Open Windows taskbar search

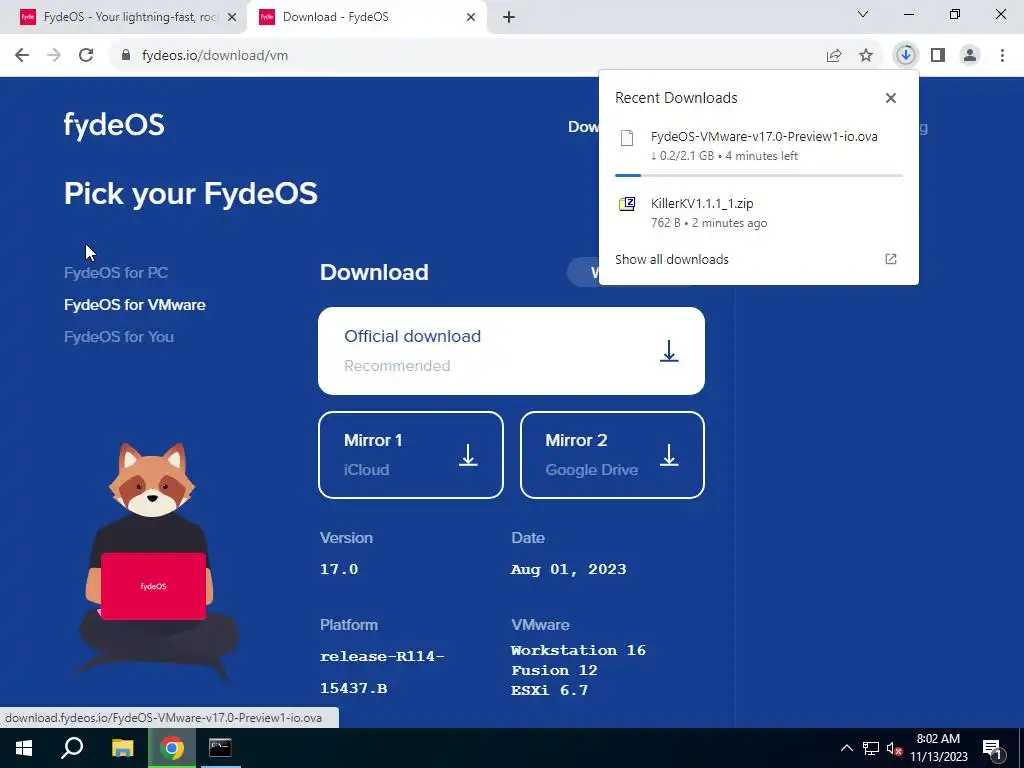(72, 748)
